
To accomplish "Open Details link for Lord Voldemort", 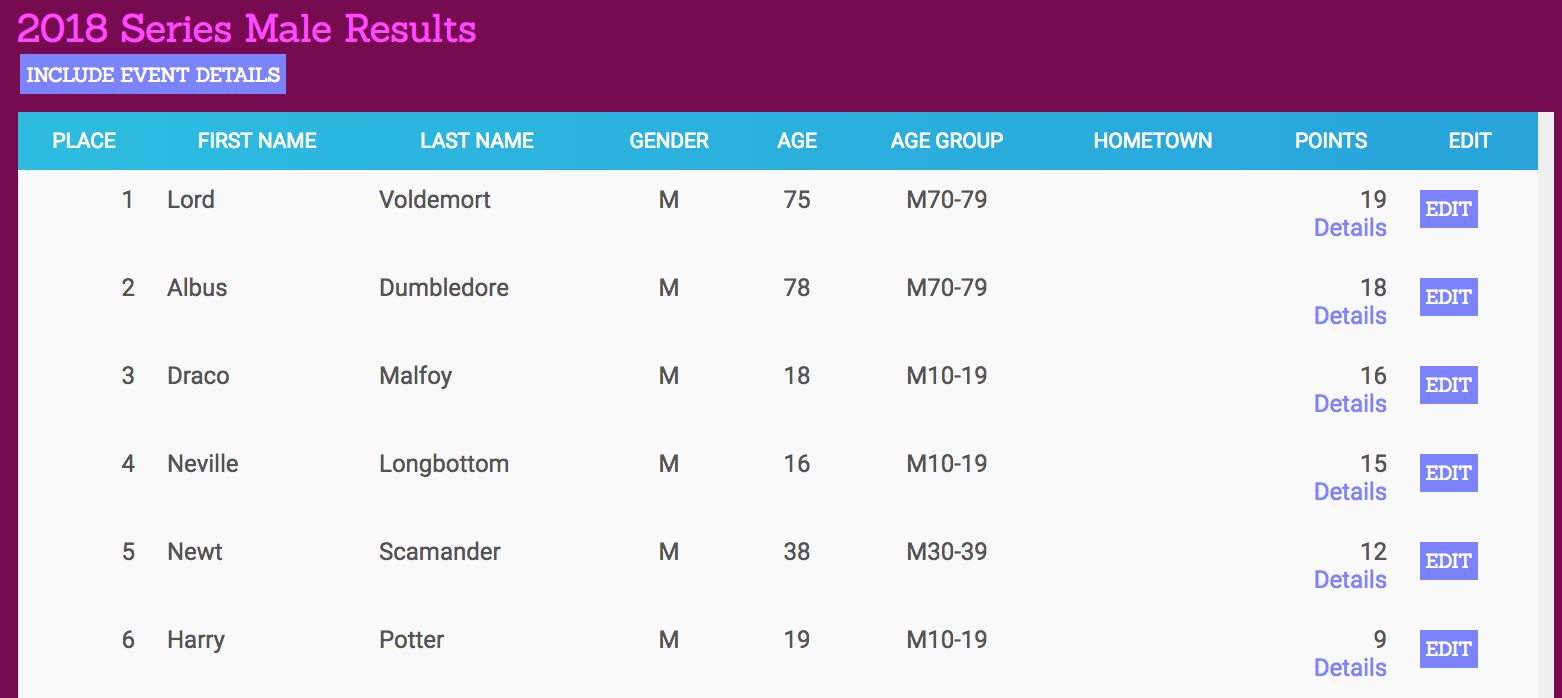I will tap(1350, 228).
